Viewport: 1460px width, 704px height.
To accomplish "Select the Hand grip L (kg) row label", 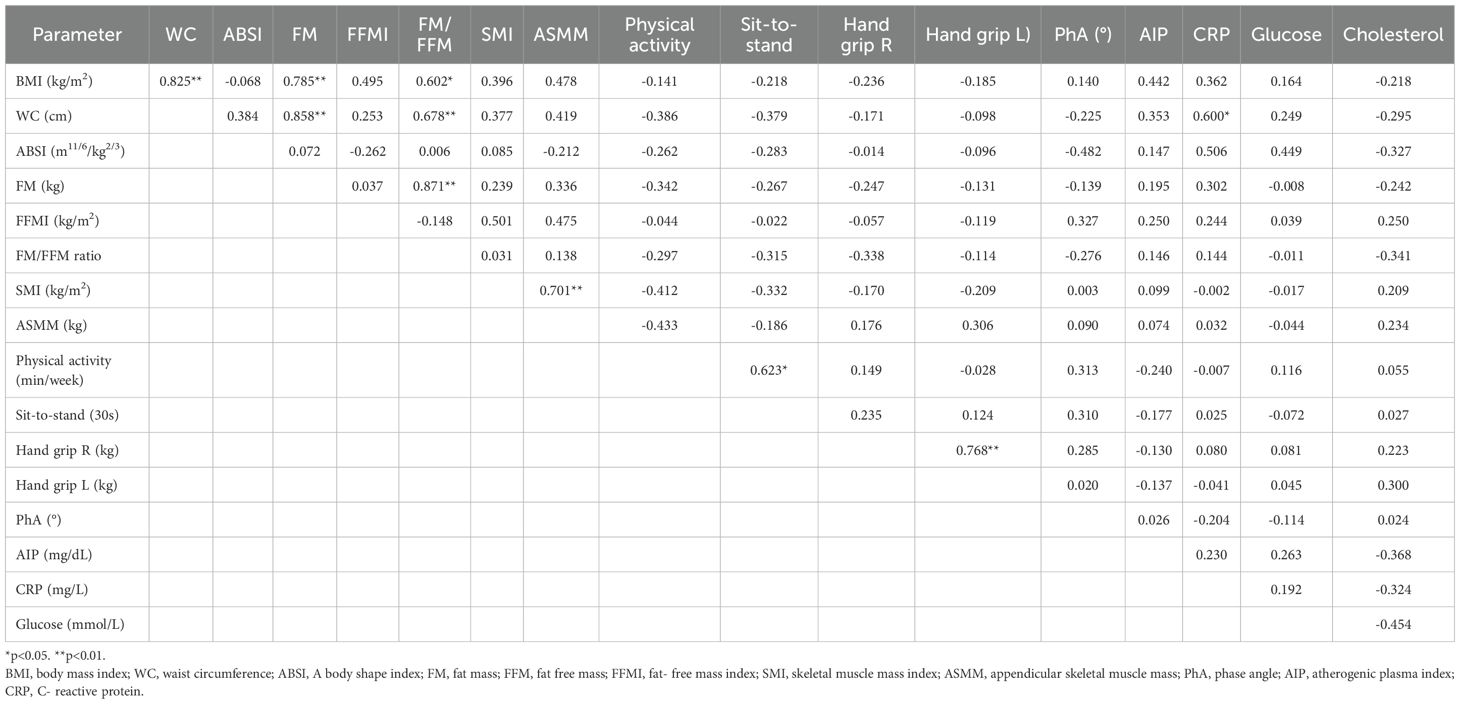I will pos(67,484).
